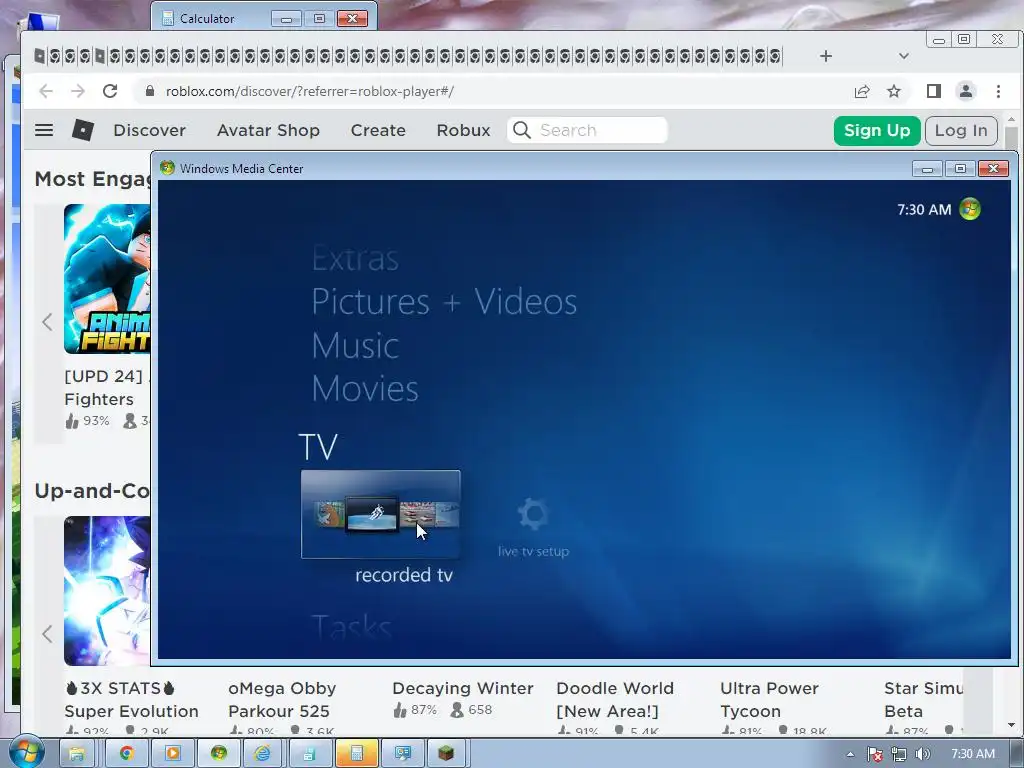Click green Media Center logo beside time

pos(970,209)
